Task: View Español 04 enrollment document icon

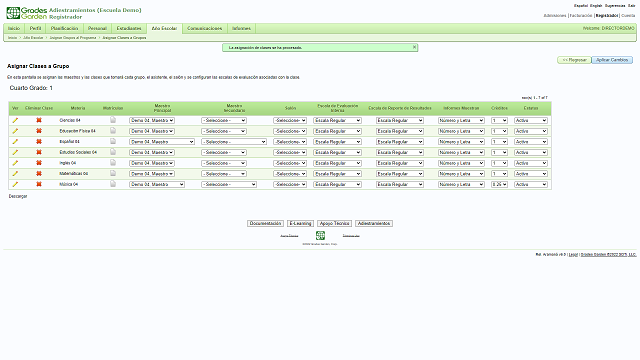Action: 113,141
